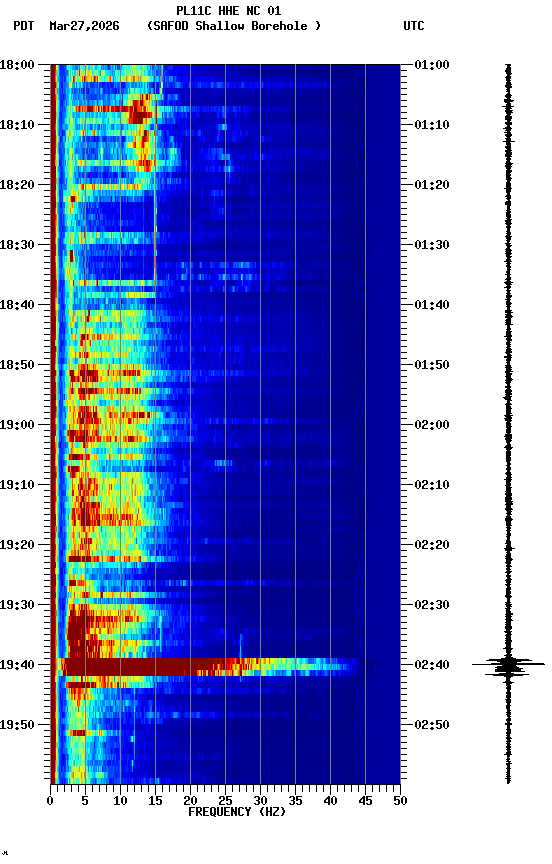Select the 01:00 UTC time label

(x=432, y=65)
